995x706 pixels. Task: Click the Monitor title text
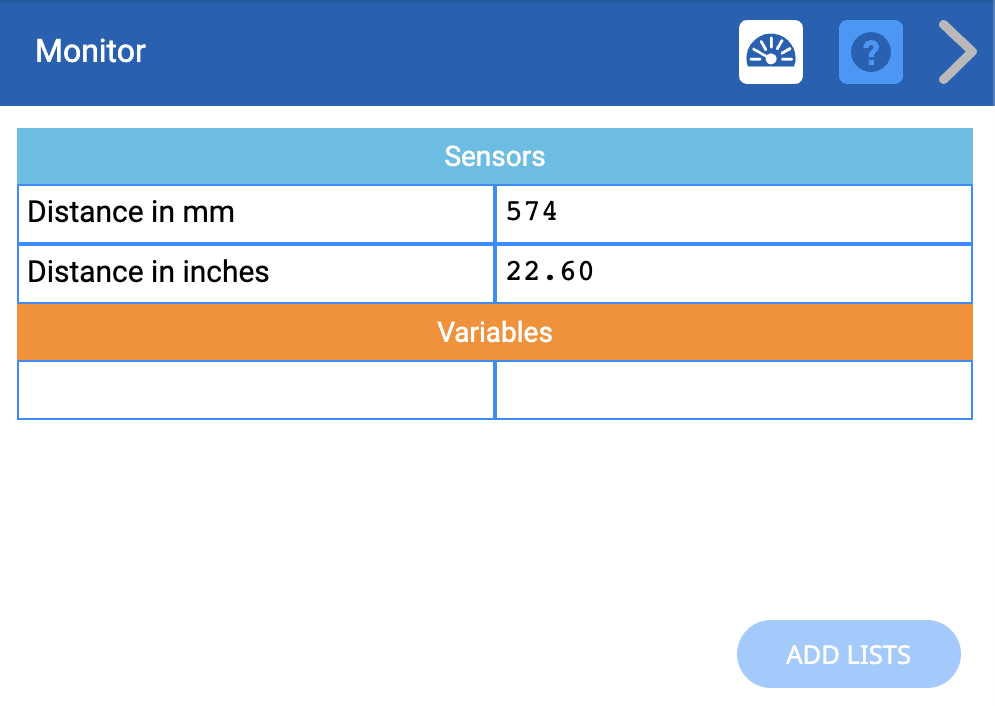click(x=90, y=51)
